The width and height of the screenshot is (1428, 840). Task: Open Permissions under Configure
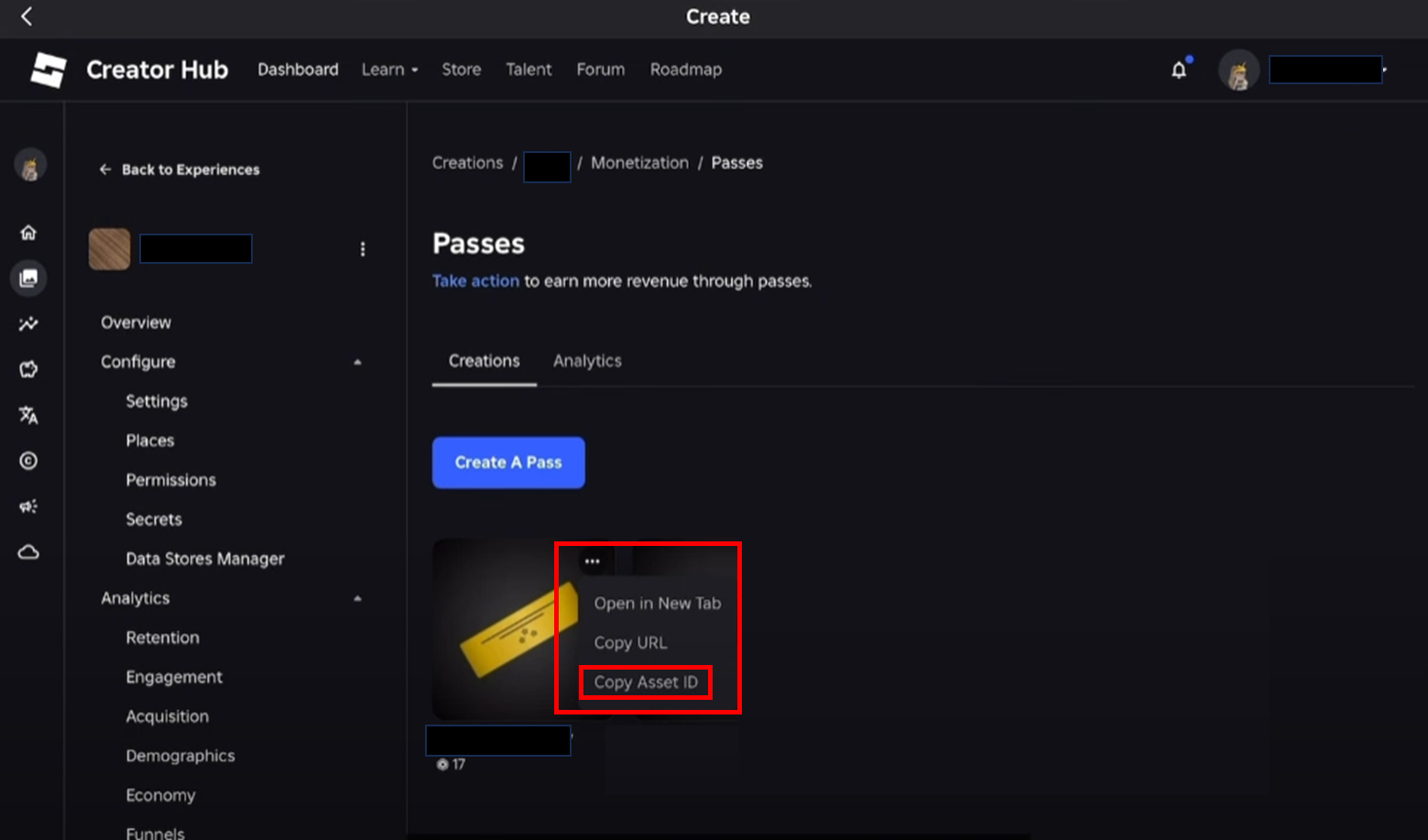(171, 480)
